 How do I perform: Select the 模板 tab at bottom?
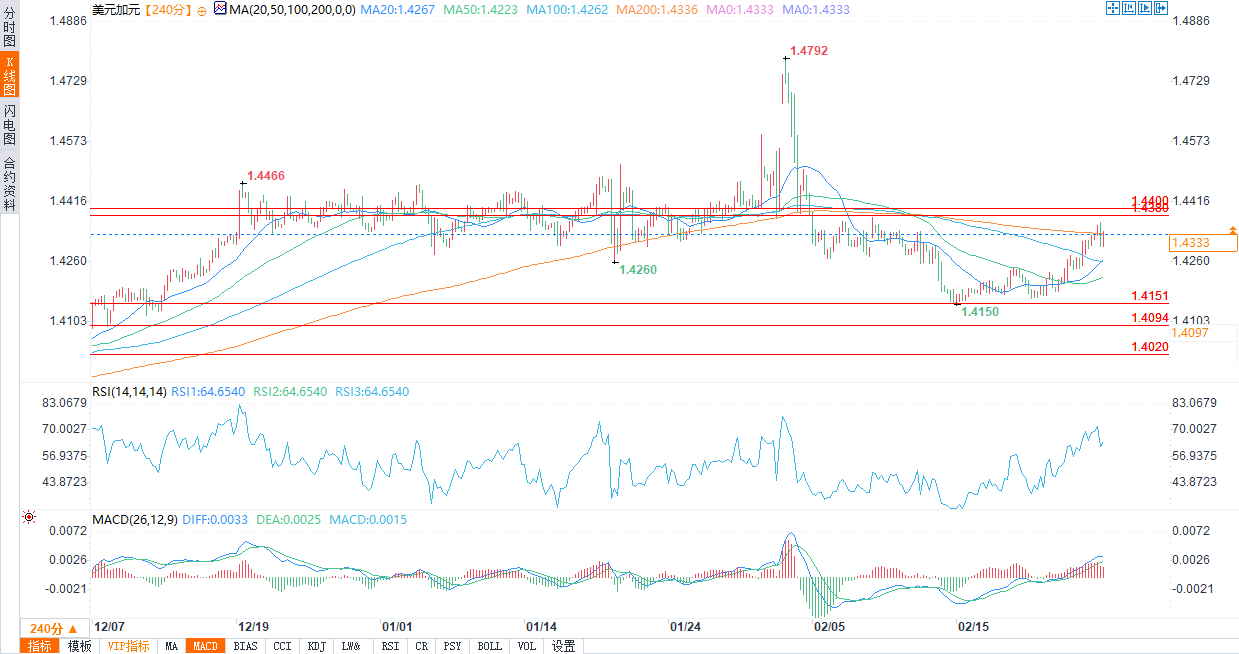[79, 646]
